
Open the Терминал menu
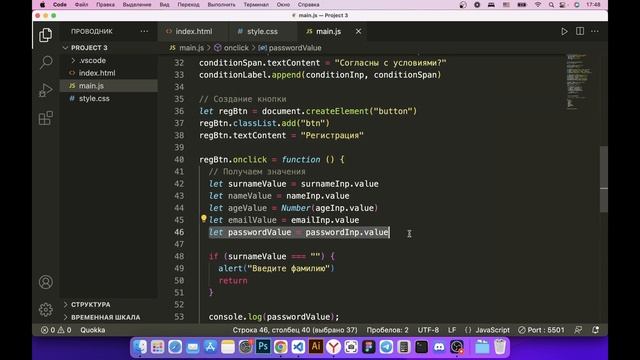pyautogui.click(x=256, y=5)
